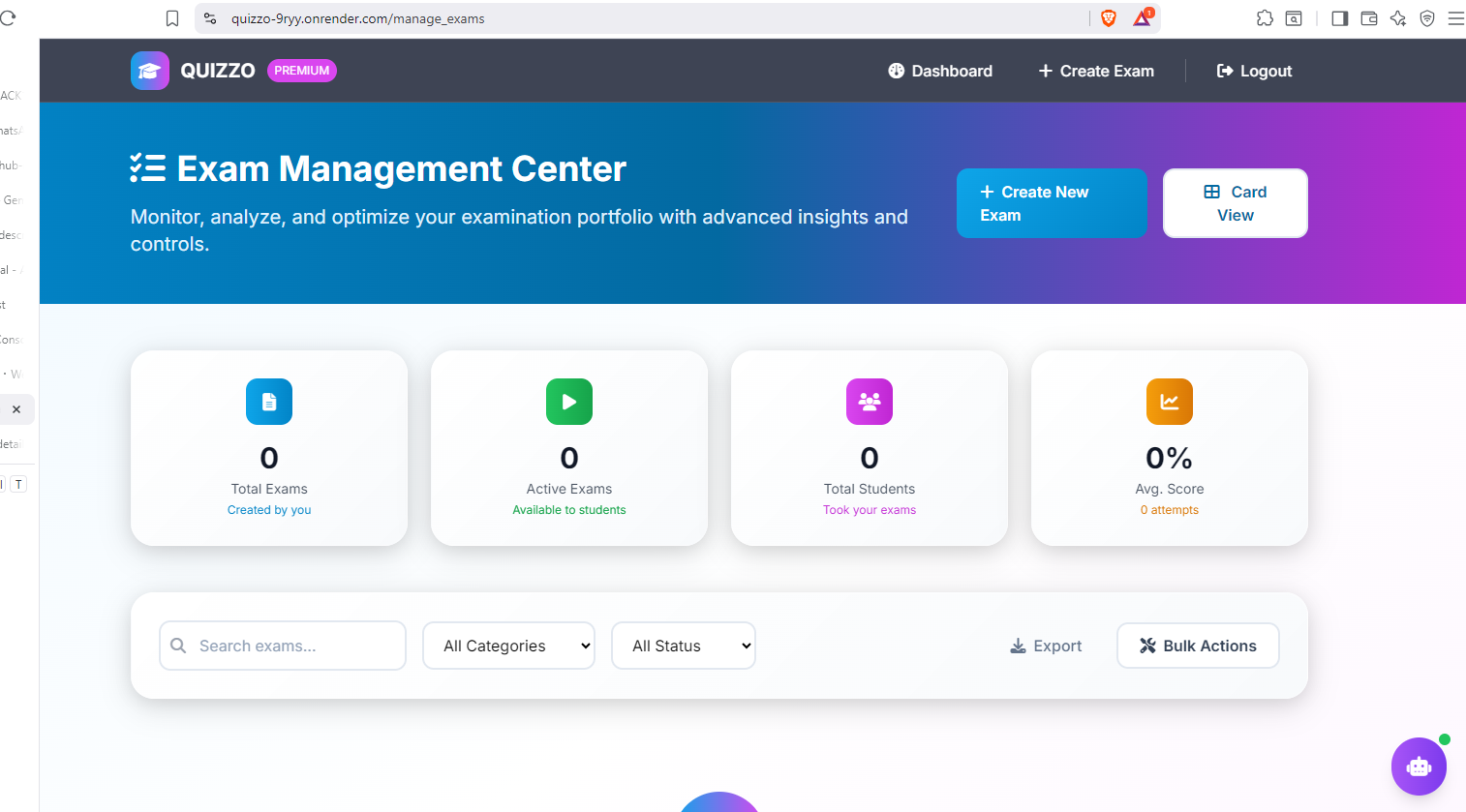1466x812 pixels.
Task: Bookmark this page with the bookmark icon
Action: pos(172,18)
